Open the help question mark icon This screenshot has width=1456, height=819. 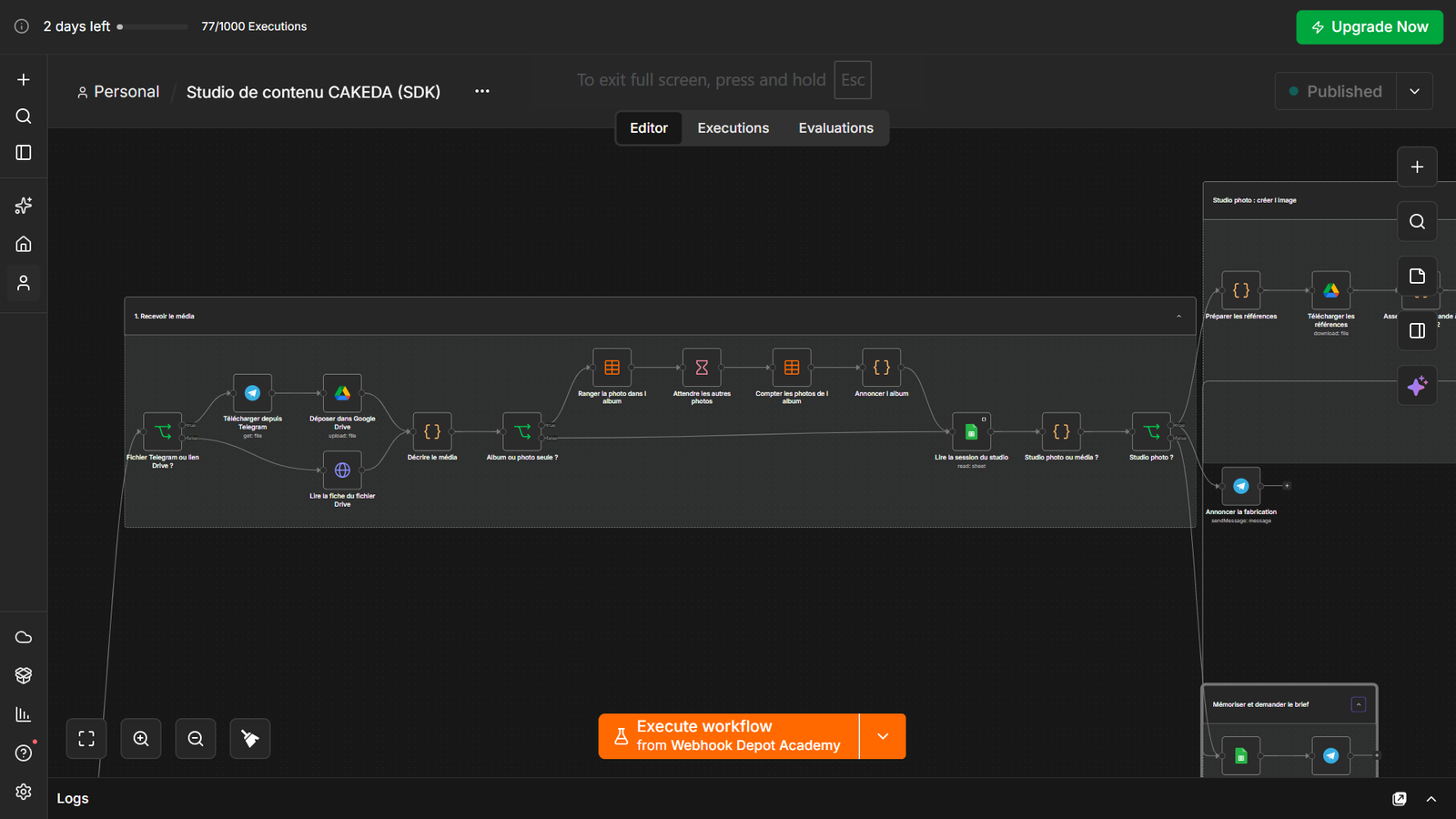(x=24, y=753)
